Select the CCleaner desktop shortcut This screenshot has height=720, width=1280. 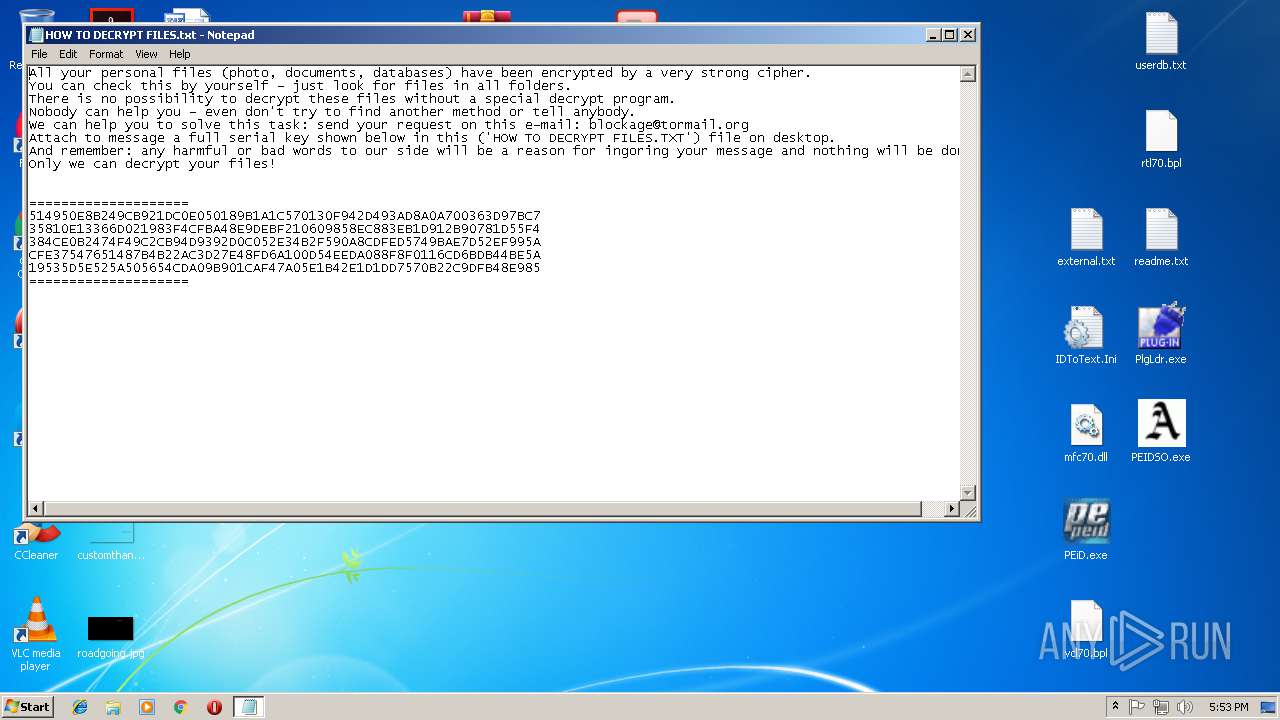point(36,541)
